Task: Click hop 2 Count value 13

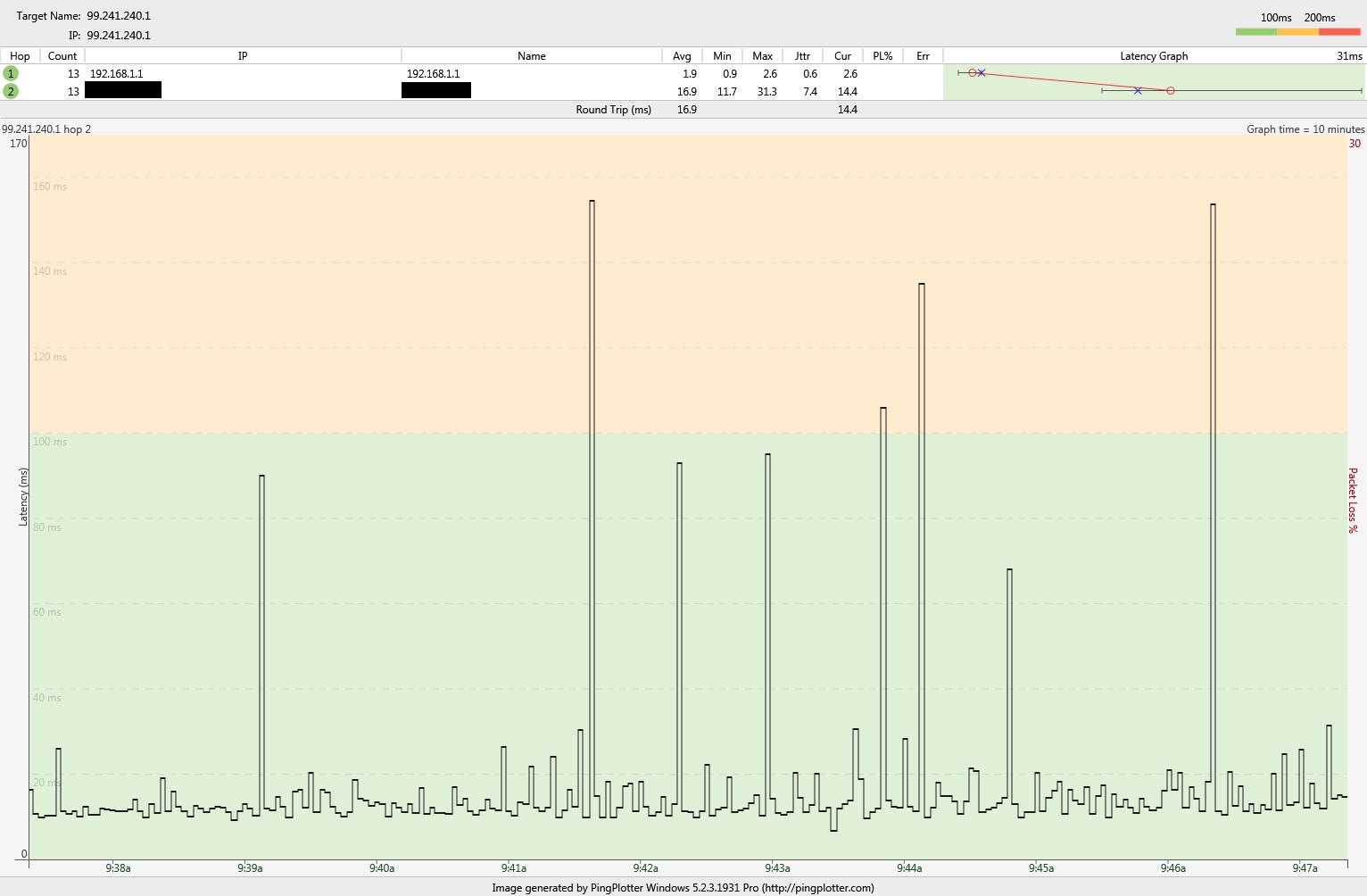Action: pyautogui.click(x=73, y=92)
